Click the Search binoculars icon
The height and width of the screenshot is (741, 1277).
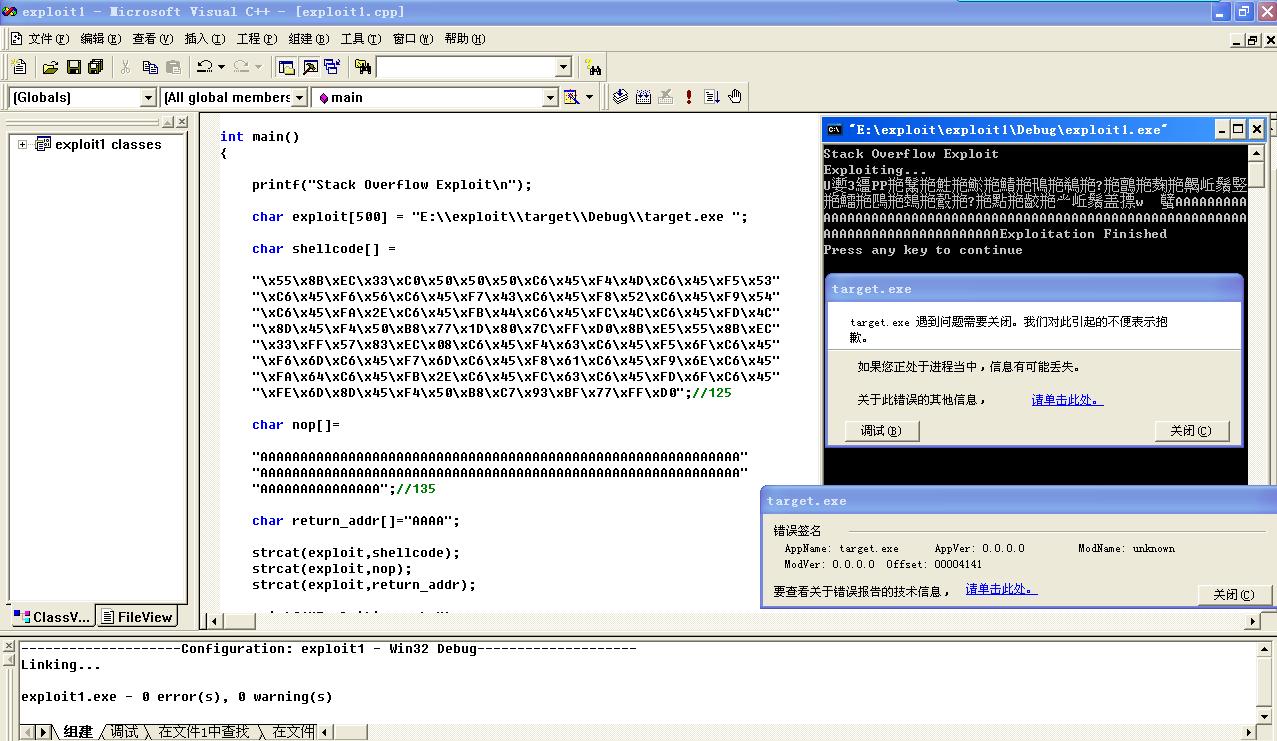pos(594,67)
